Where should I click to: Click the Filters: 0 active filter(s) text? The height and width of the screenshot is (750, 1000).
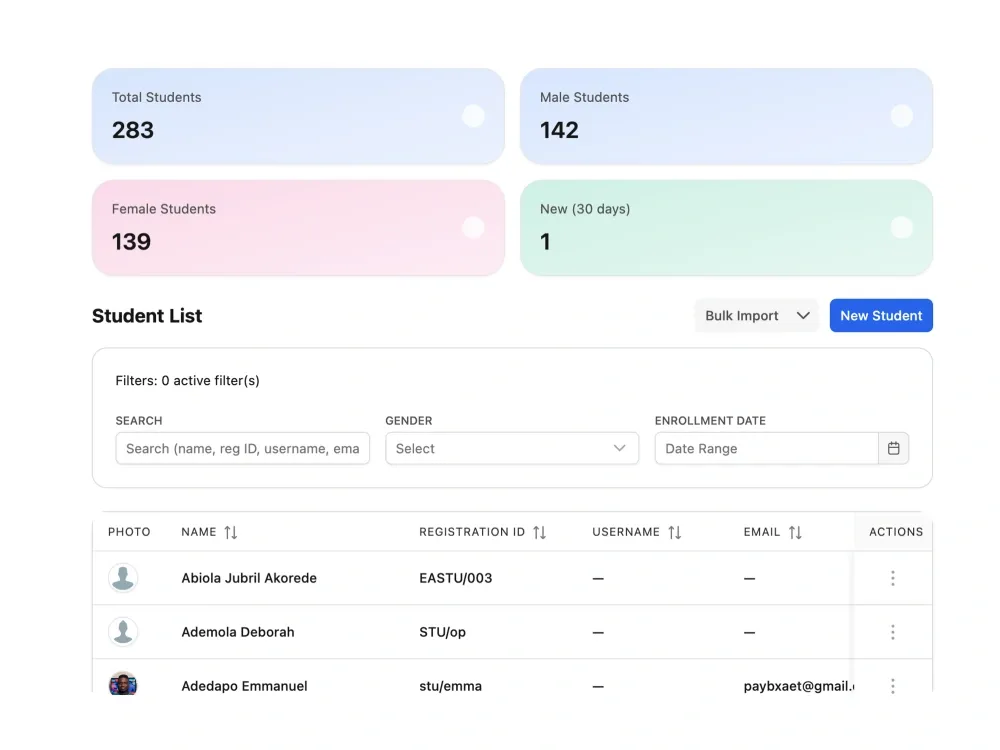click(x=188, y=381)
